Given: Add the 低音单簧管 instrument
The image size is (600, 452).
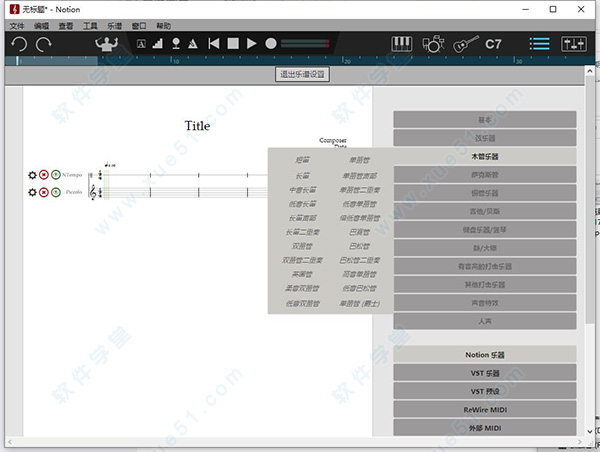Looking at the screenshot, I should tap(359, 204).
